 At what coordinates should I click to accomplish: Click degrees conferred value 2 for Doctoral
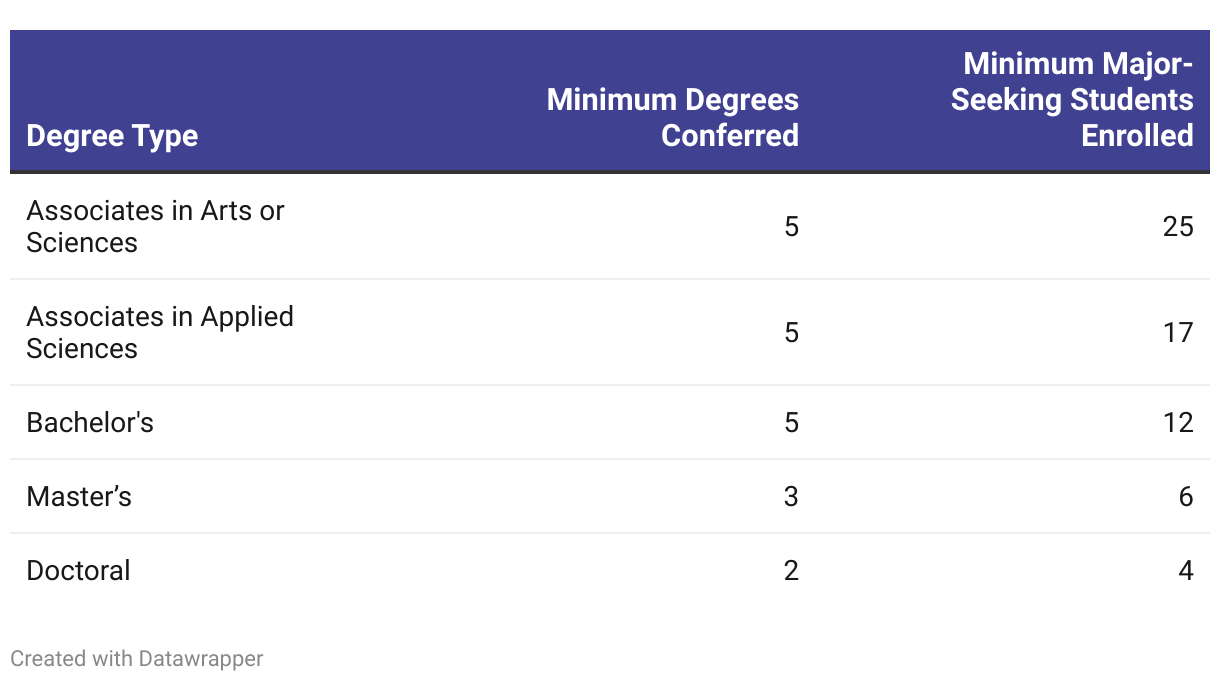(x=791, y=571)
